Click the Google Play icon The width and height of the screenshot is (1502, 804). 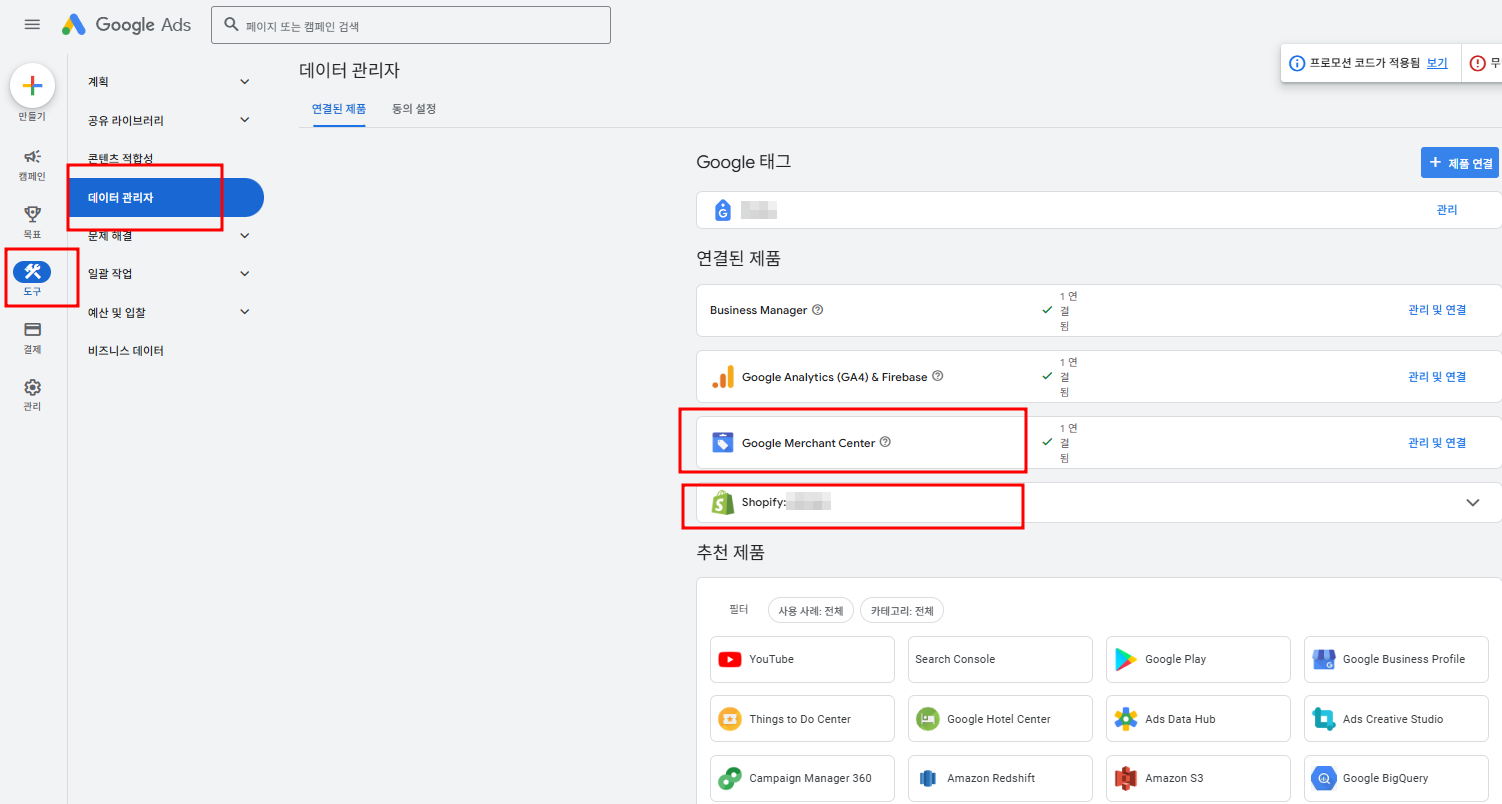[x=1126, y=659]
